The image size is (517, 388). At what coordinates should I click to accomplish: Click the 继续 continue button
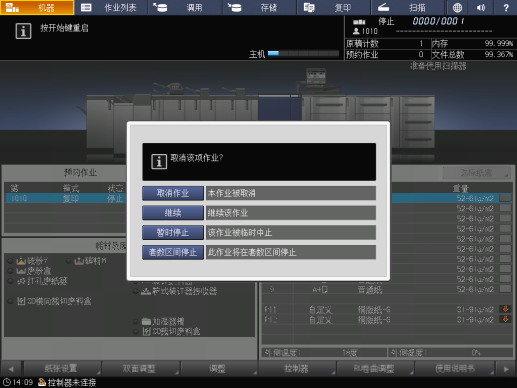[x=173, y=213]
